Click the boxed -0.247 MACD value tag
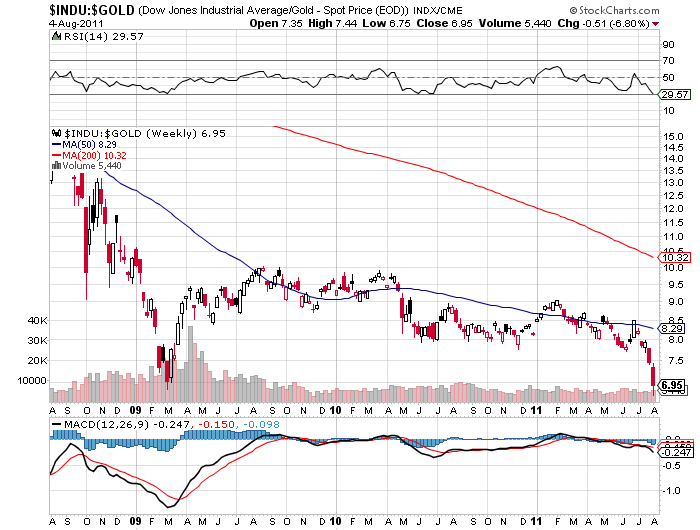This screenshot has height=530, width=700. (676, 453)
